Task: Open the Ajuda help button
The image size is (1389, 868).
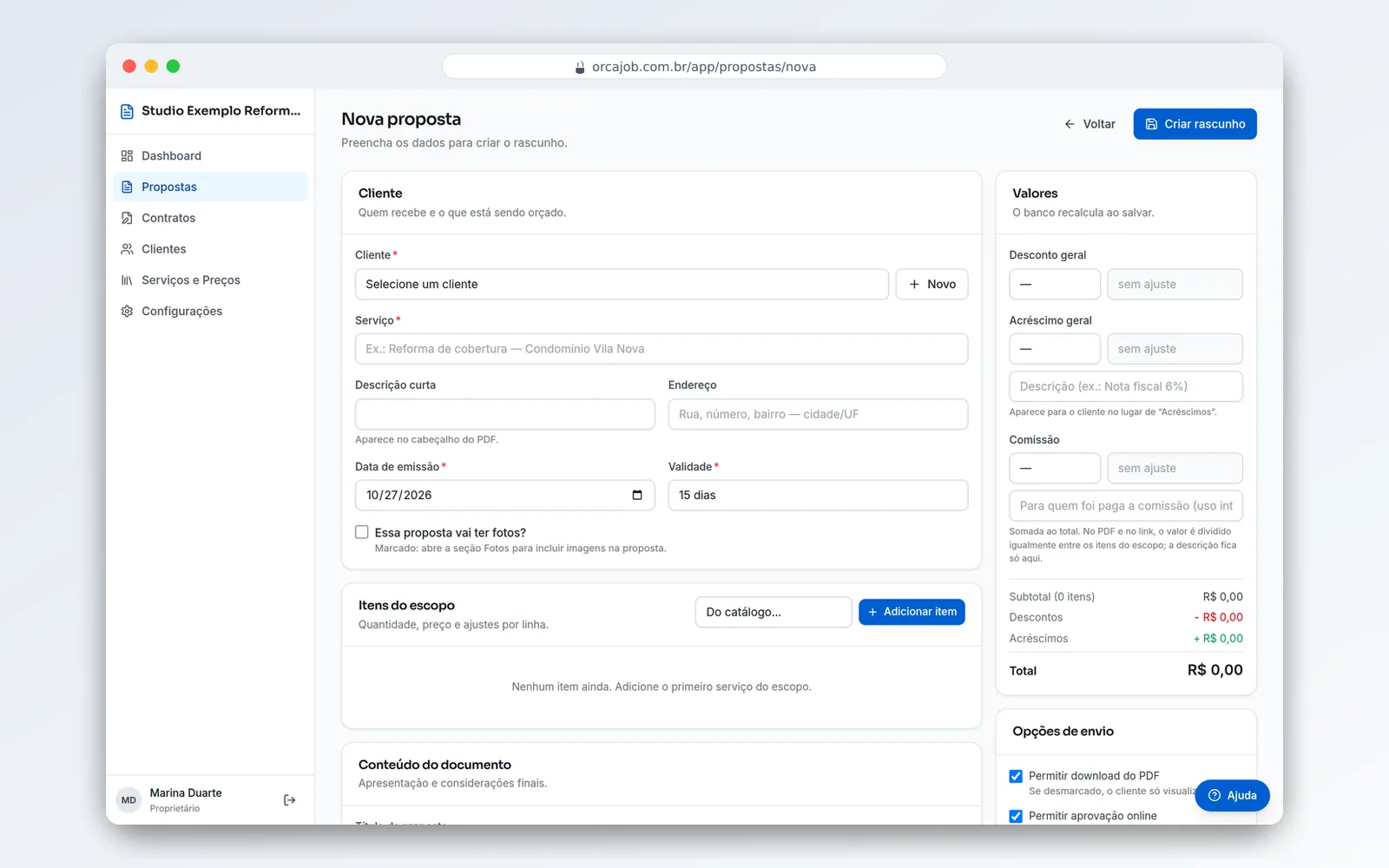Action: click(1232, 795)
